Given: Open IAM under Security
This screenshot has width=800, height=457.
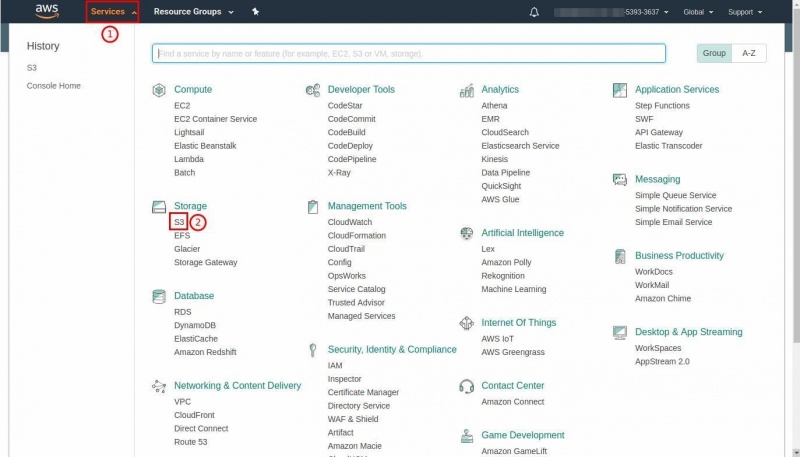Looking at the screenshot, I should pos(335,366).
